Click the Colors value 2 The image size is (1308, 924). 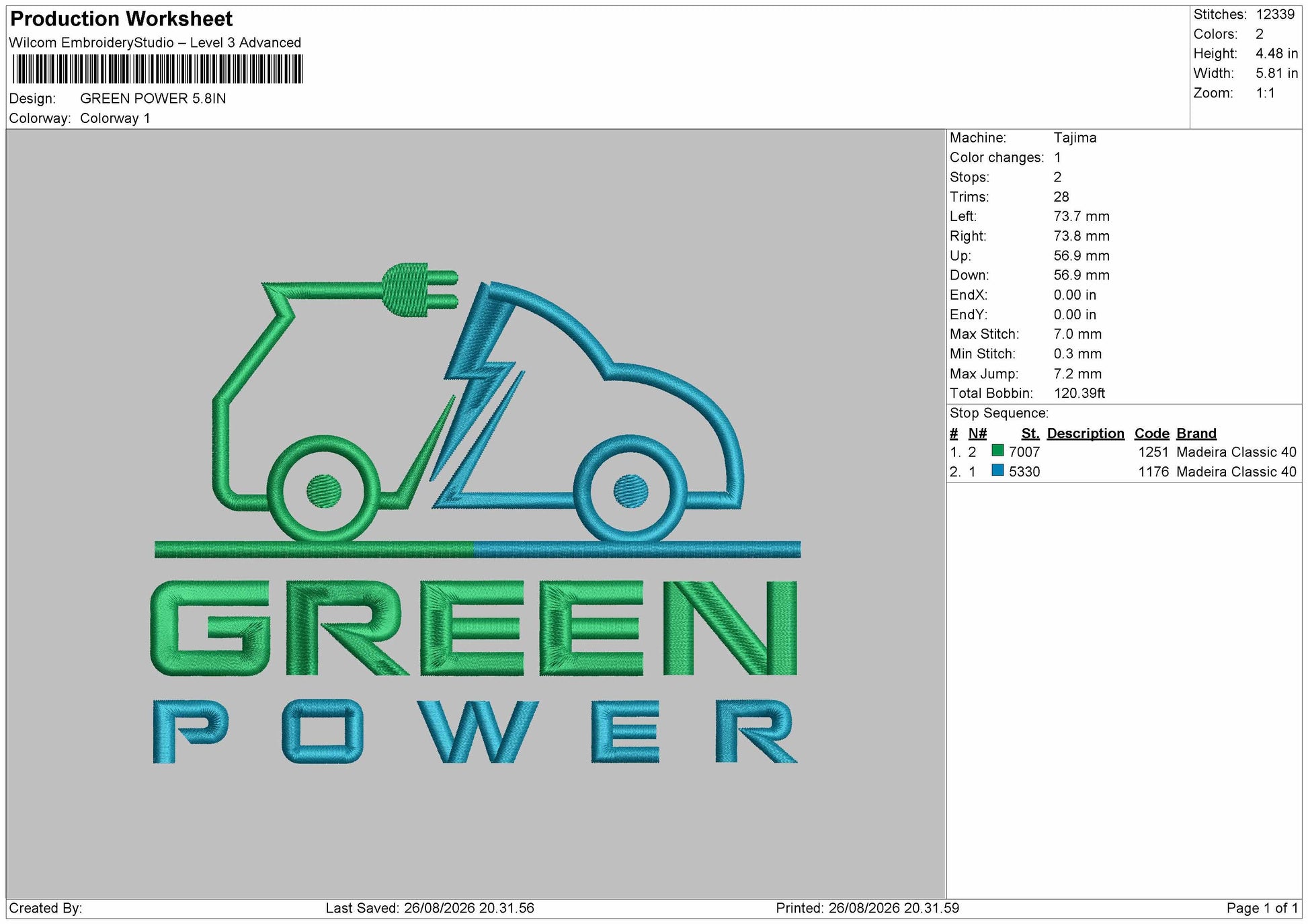(x=1260, y=34)
